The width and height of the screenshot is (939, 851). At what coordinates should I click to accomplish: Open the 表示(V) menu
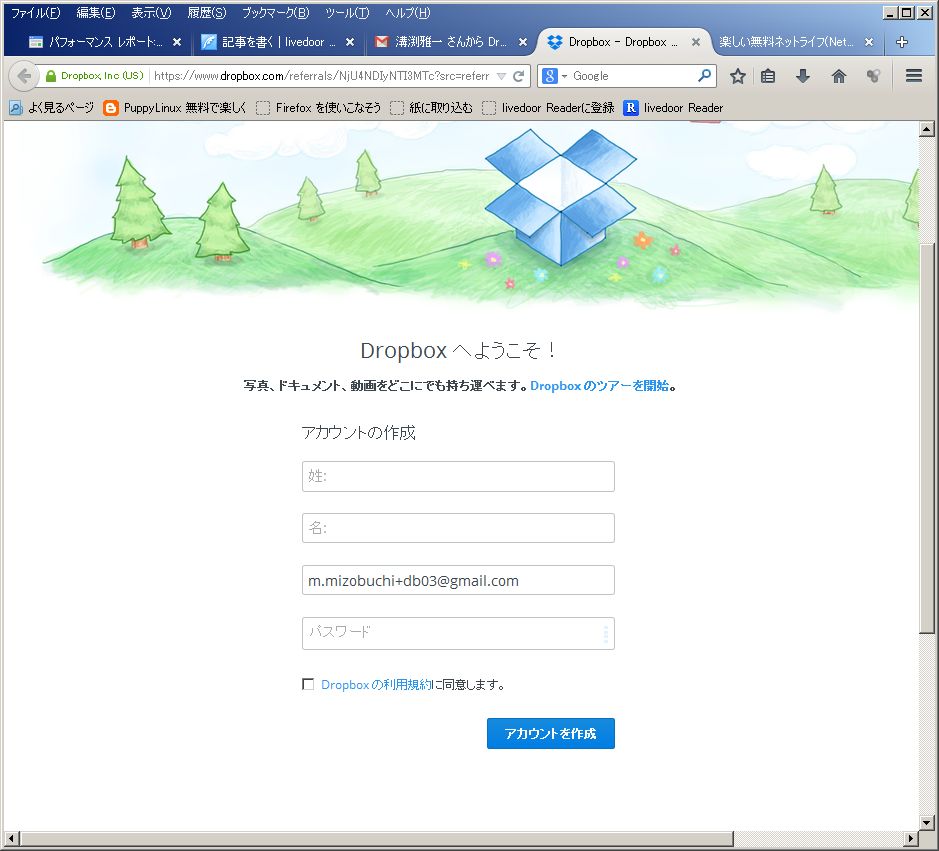tap(151, 13)
